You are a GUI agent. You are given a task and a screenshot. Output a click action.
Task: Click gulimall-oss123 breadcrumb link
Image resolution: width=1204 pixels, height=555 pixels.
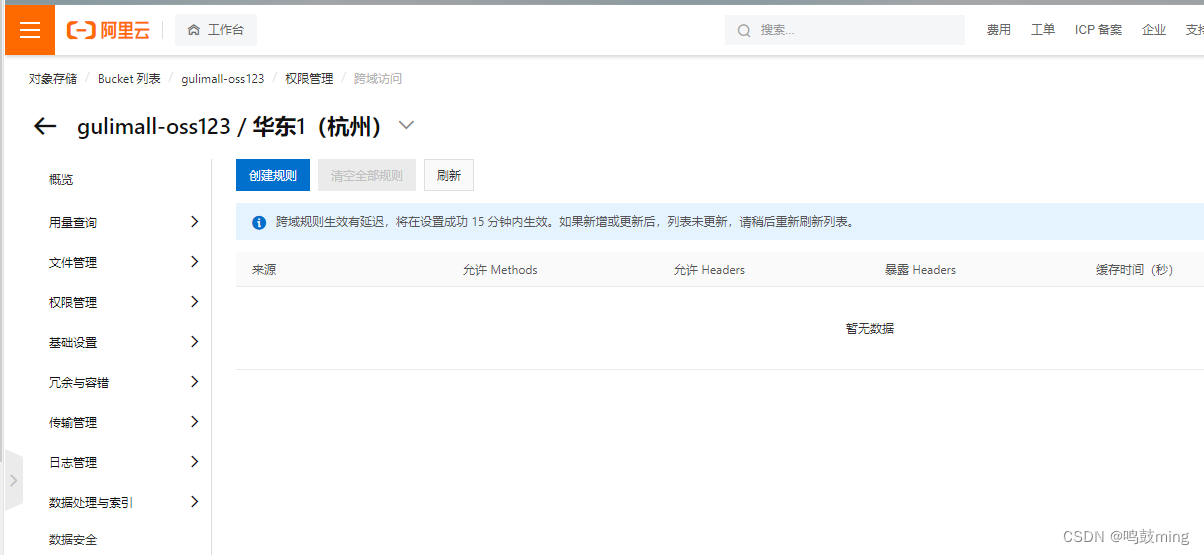point(223,79)
